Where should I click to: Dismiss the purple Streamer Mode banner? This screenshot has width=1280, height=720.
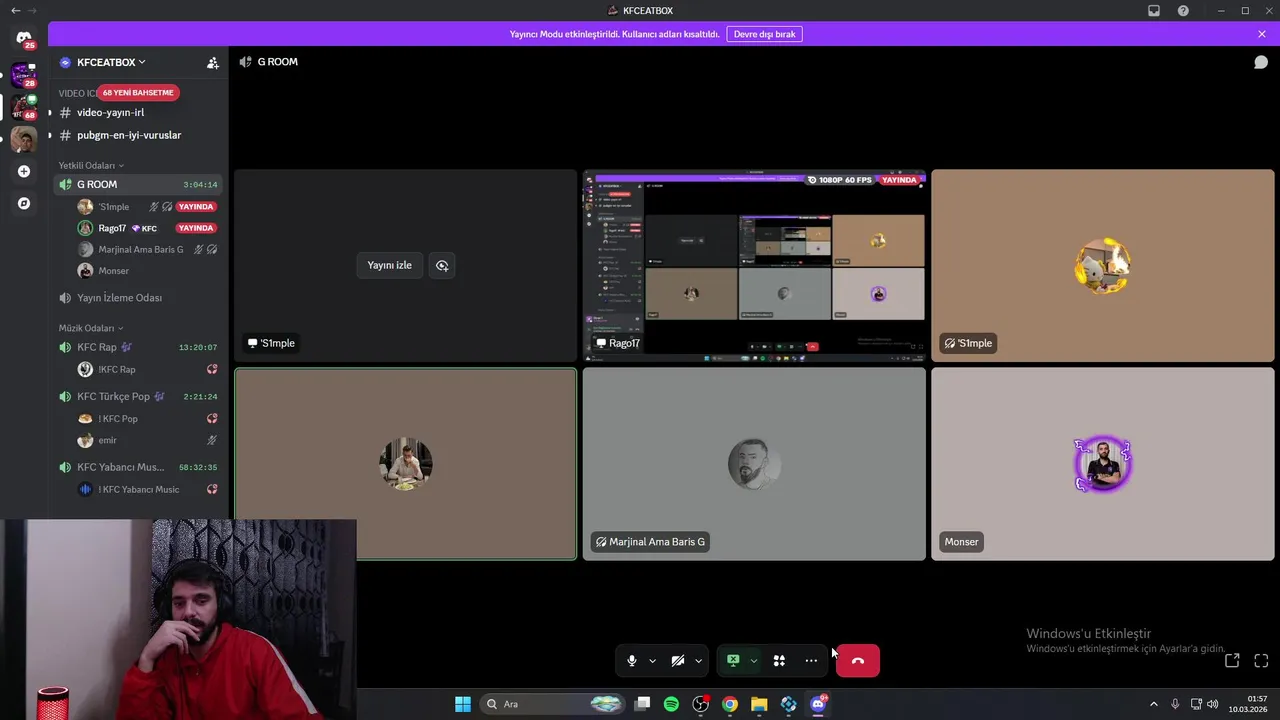[x=1262, y=34]
